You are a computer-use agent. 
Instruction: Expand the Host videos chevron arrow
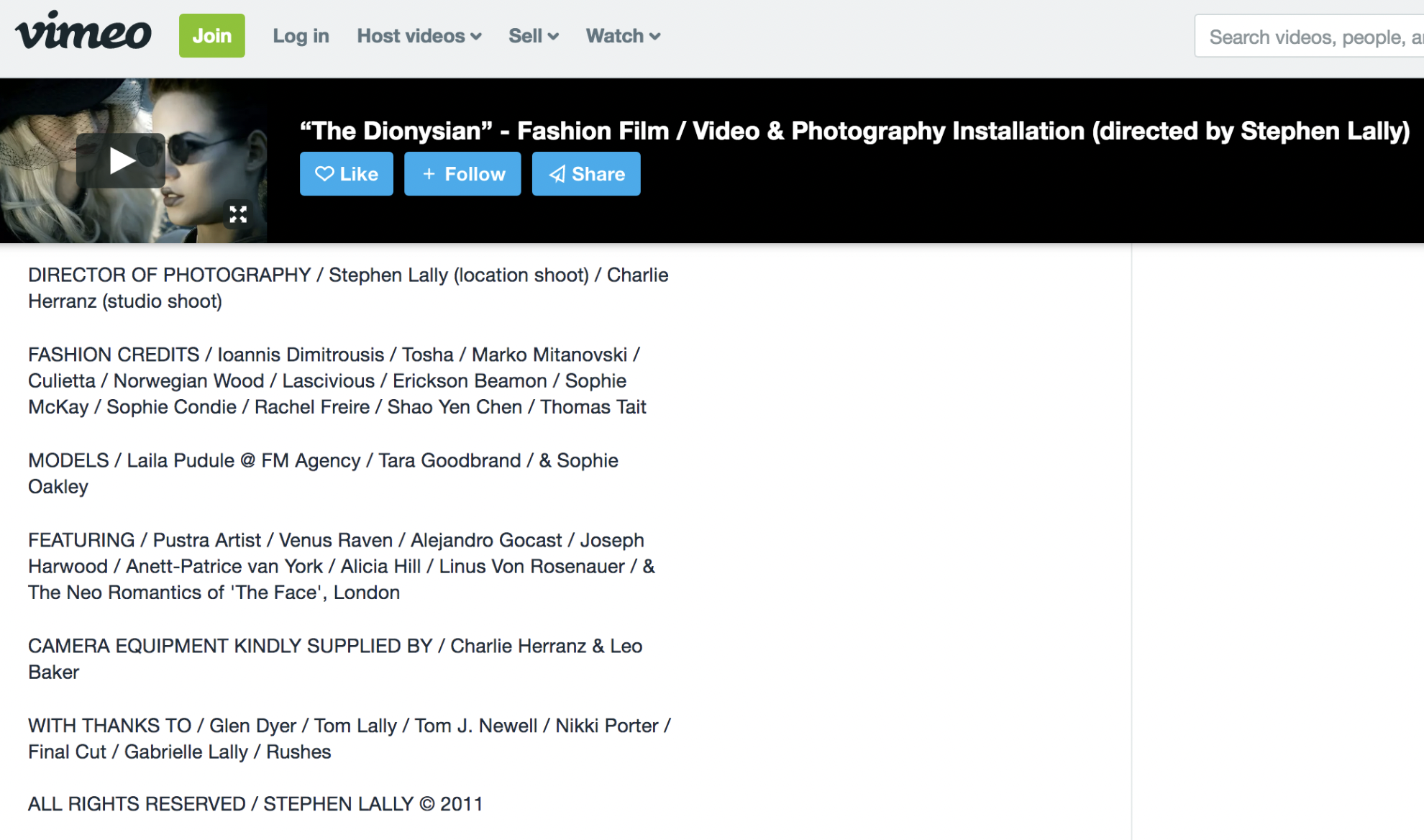(476, 37)
